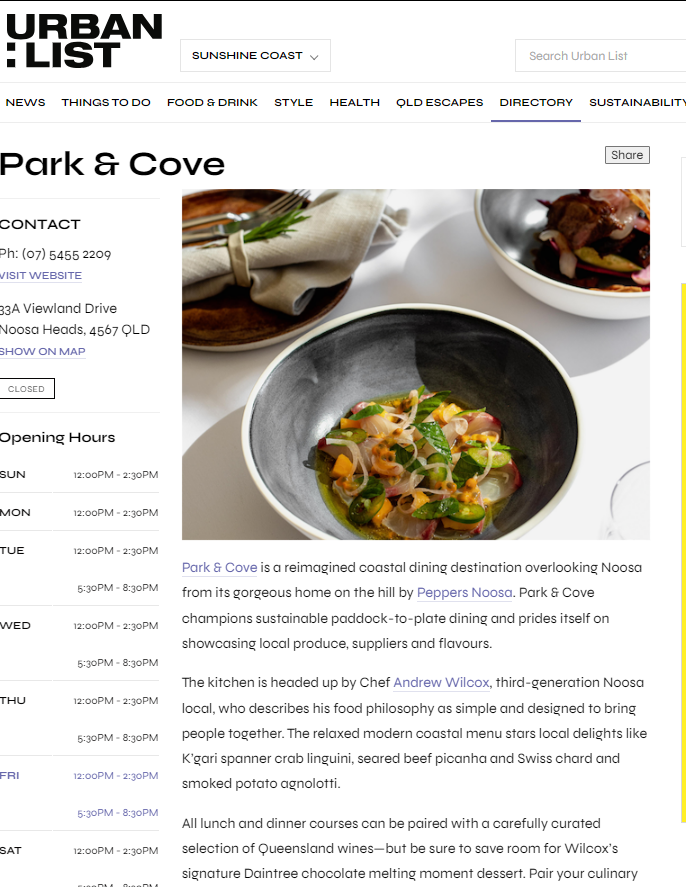The width and height of the screenshot is (686, 887).
Task: Click the Closed status badge
Action: [x=27, y=389]
